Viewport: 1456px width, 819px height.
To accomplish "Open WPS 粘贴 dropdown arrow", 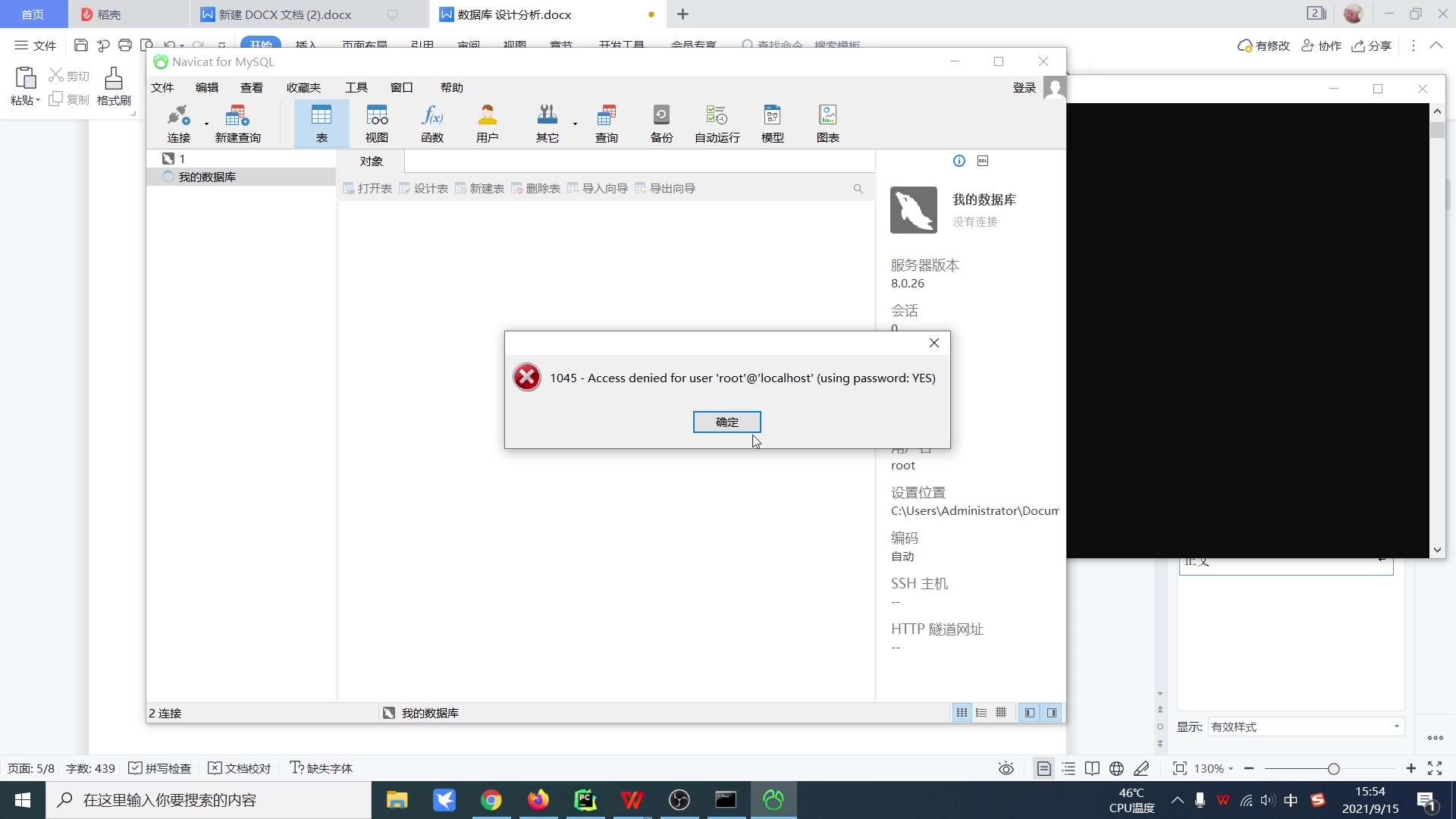I will (38, 100).
